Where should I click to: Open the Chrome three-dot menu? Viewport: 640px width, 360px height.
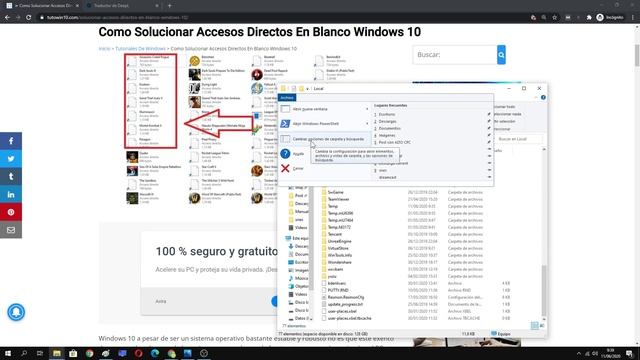coord(633,18)
